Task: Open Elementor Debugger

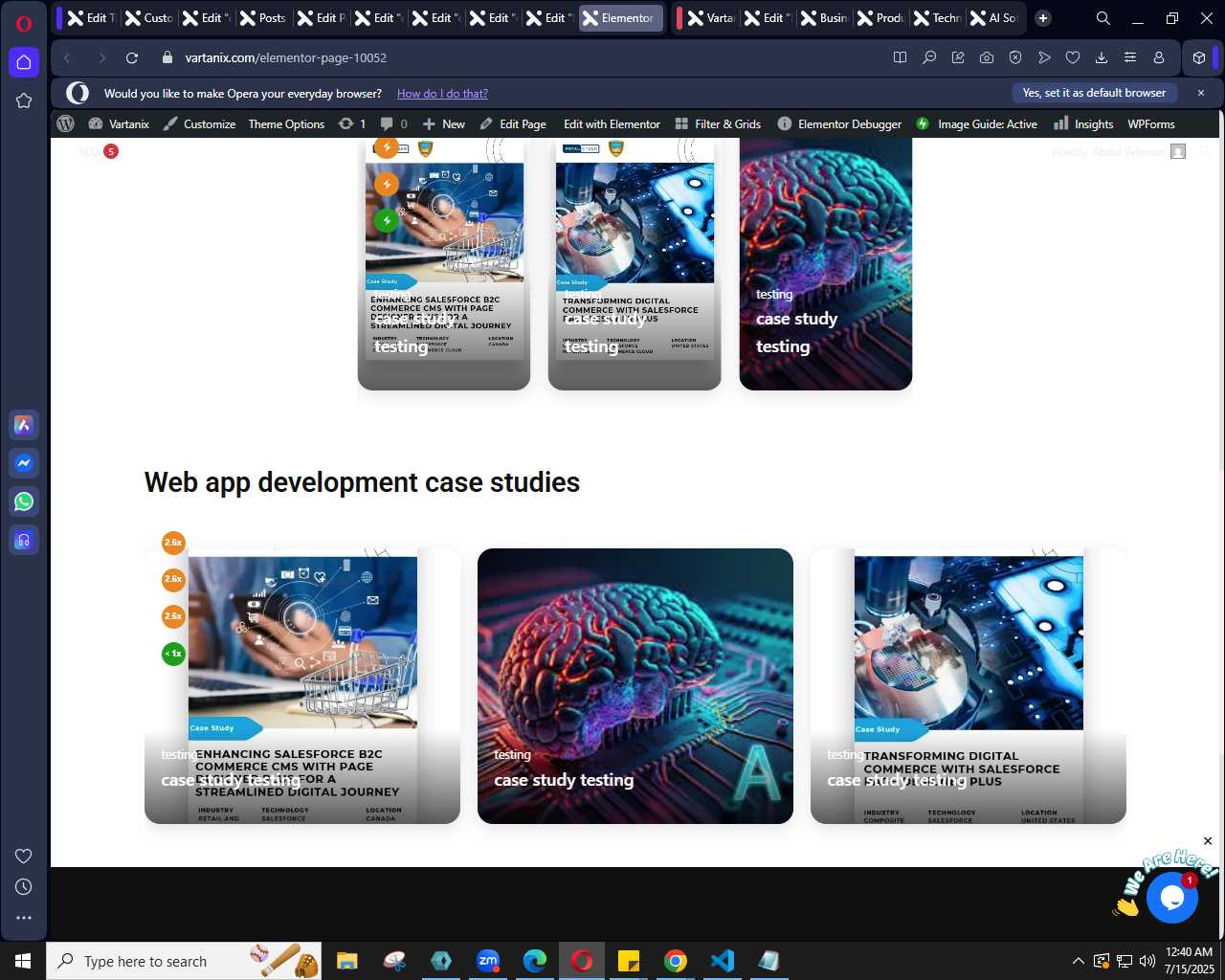Action: (x=839, y=123)
